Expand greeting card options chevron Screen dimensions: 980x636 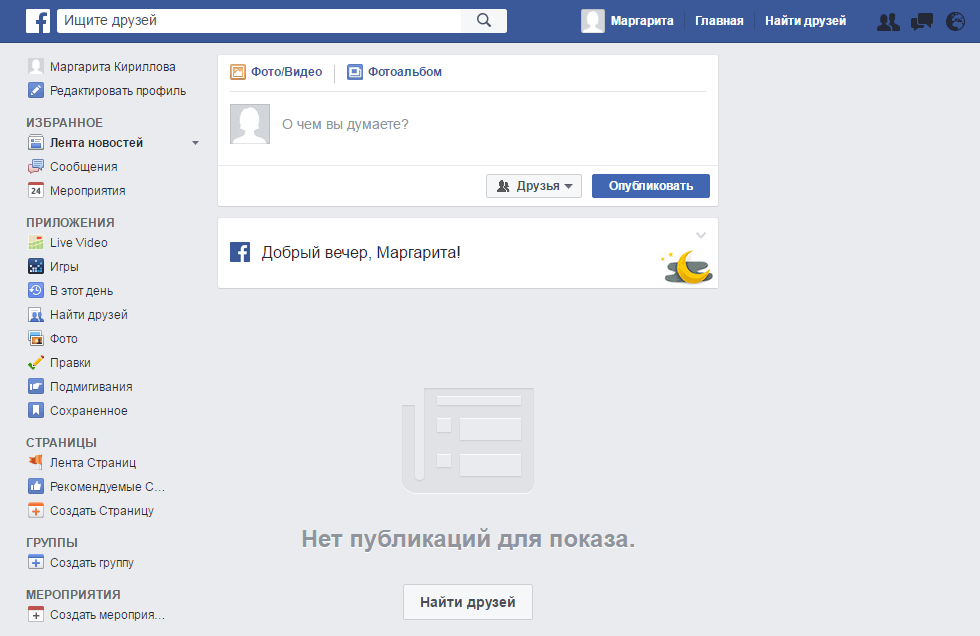tap(701, 236)
